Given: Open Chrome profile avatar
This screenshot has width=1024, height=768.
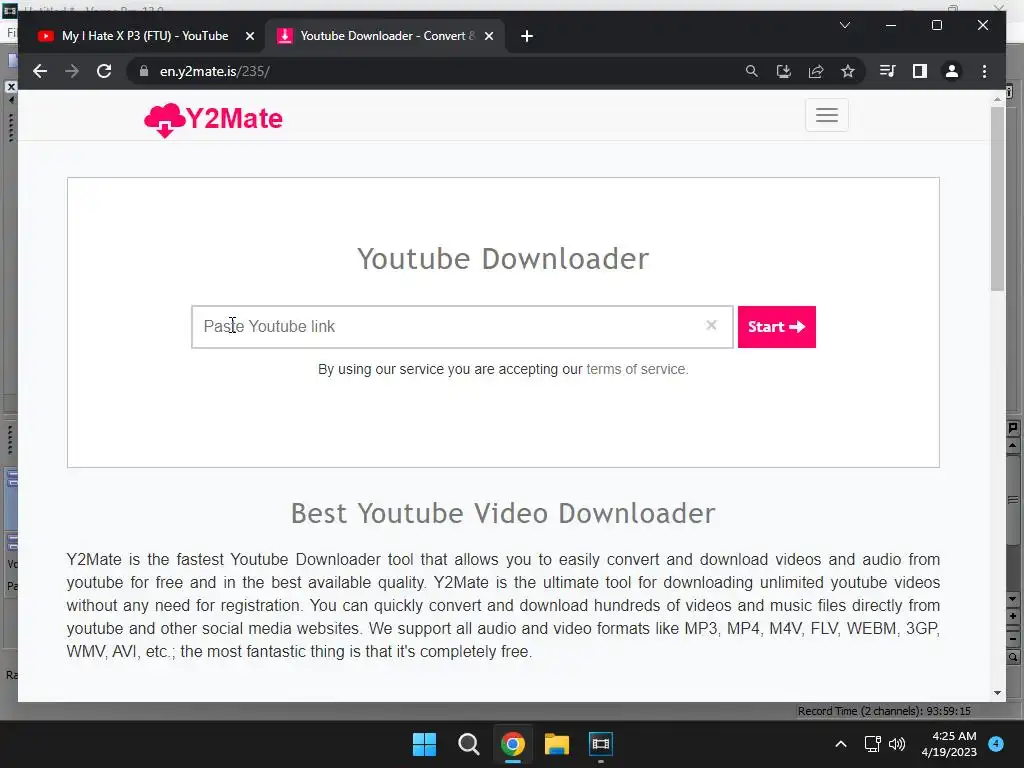Looking at the screenshot, I should [x=952, y=71].
